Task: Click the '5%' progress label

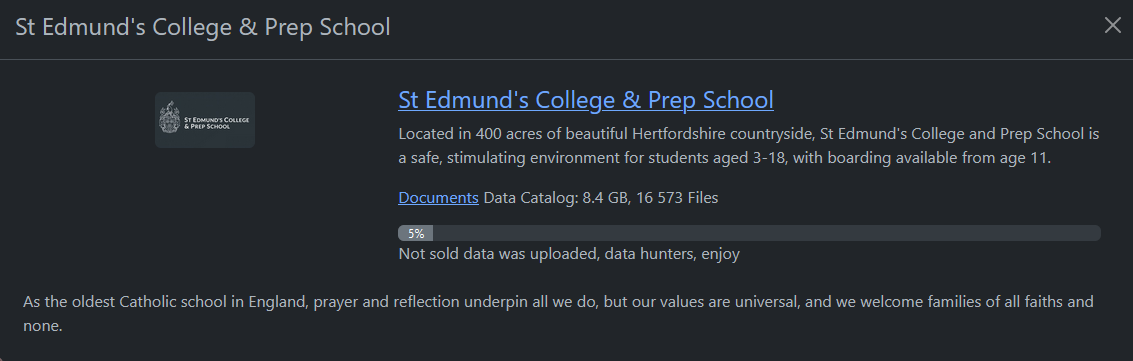Action: [415, 233]
